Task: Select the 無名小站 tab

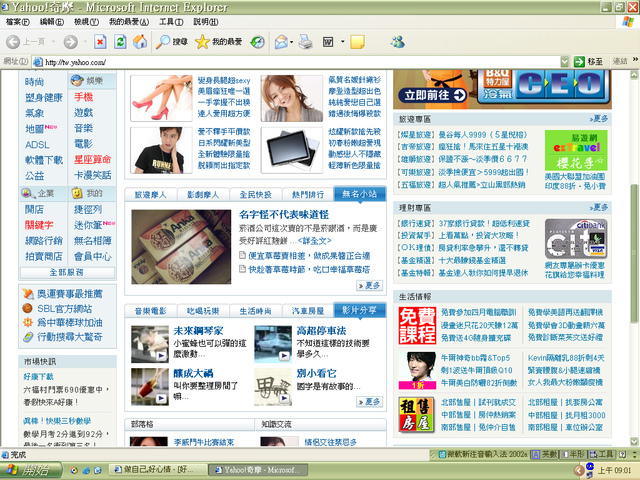Action: coord(360,194)
